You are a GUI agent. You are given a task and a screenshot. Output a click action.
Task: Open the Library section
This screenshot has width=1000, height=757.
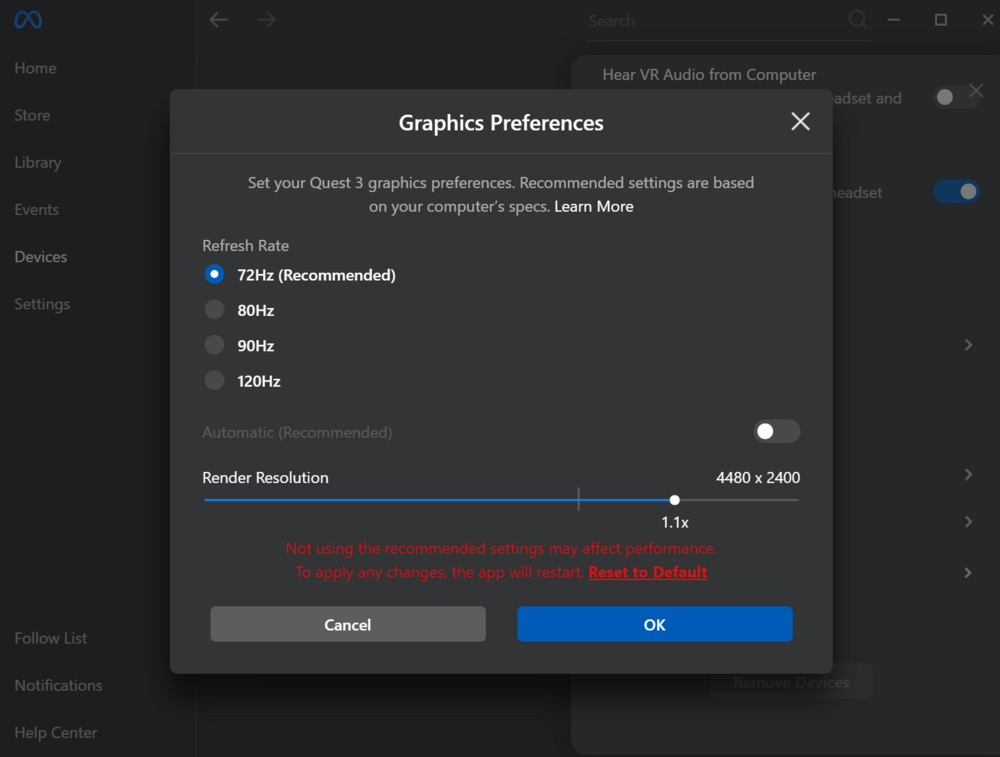click(38, 163)
